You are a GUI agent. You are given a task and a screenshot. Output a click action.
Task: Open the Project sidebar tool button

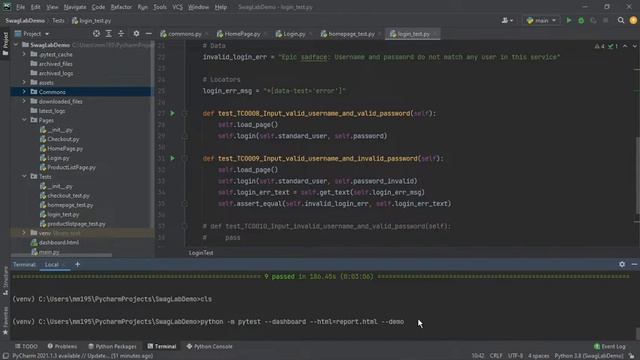click(5, 44)
